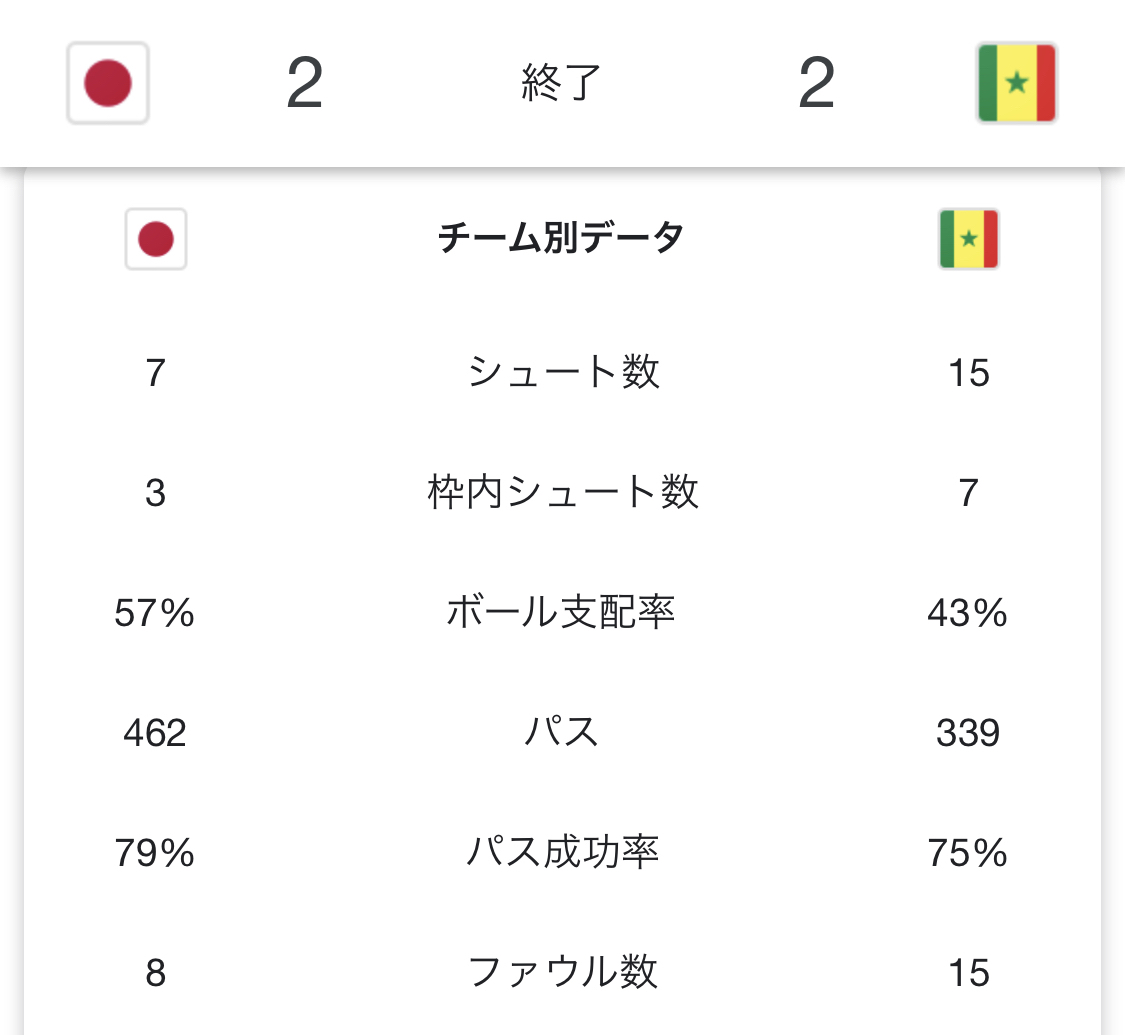Tap Senegal's 75% pass success value

coord(967,853)
